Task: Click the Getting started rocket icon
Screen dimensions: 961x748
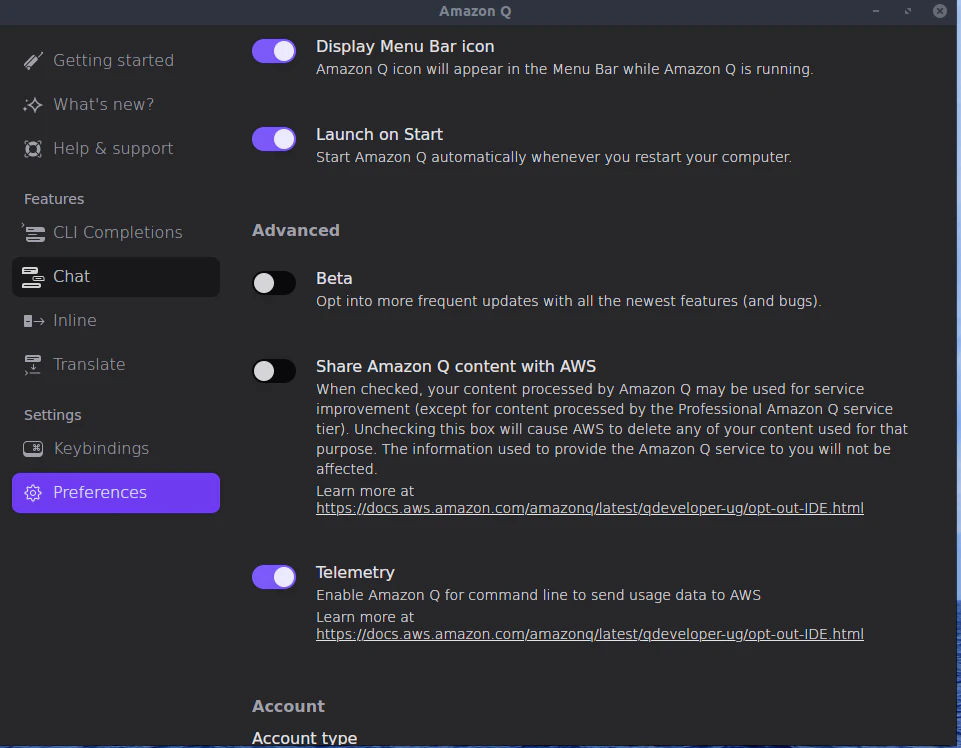Action: point(33,61)
